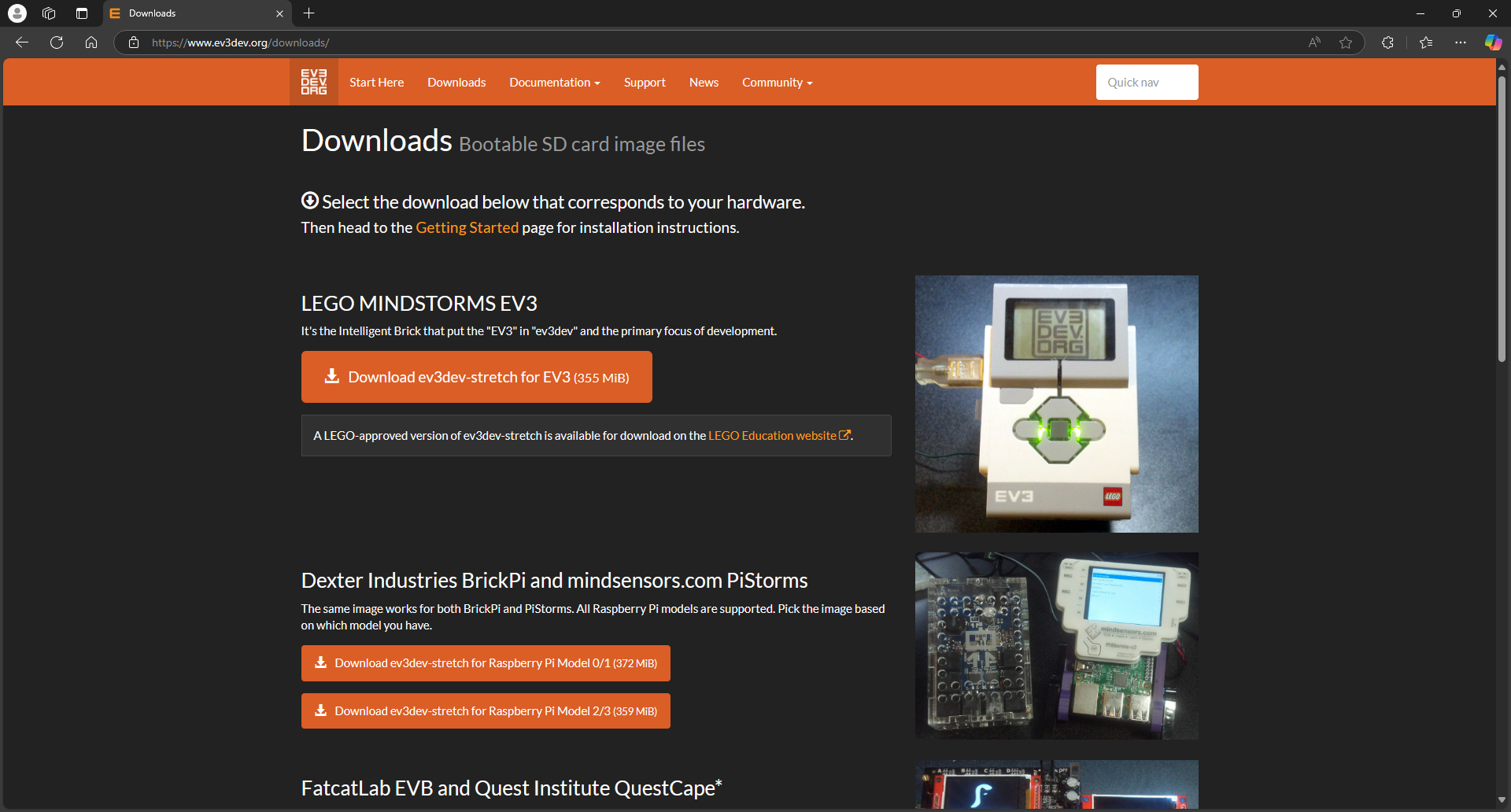Viewport: 1511px width, 812px height.
Task: Download ev3dev-stretch for EV3
Action: click(x=476, y=377)
